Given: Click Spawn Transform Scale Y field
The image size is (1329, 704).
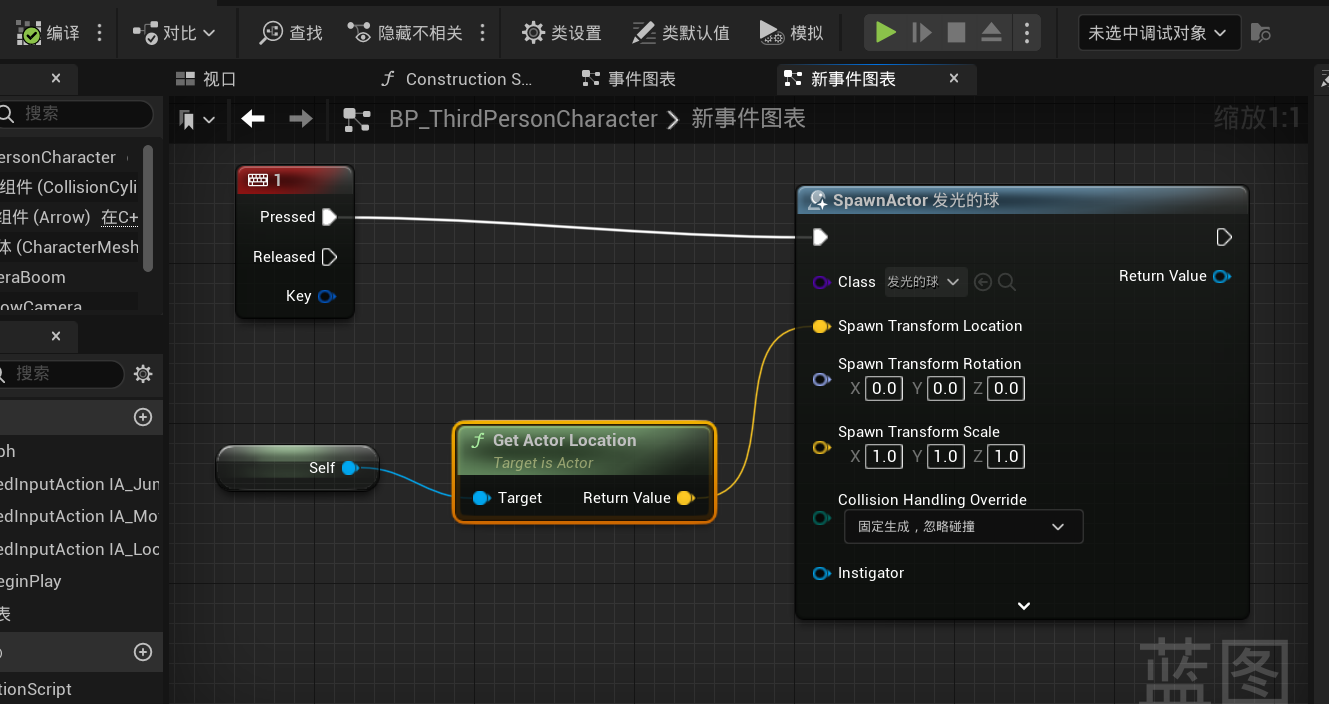Looking at the screenshot, I should [945, 456].
